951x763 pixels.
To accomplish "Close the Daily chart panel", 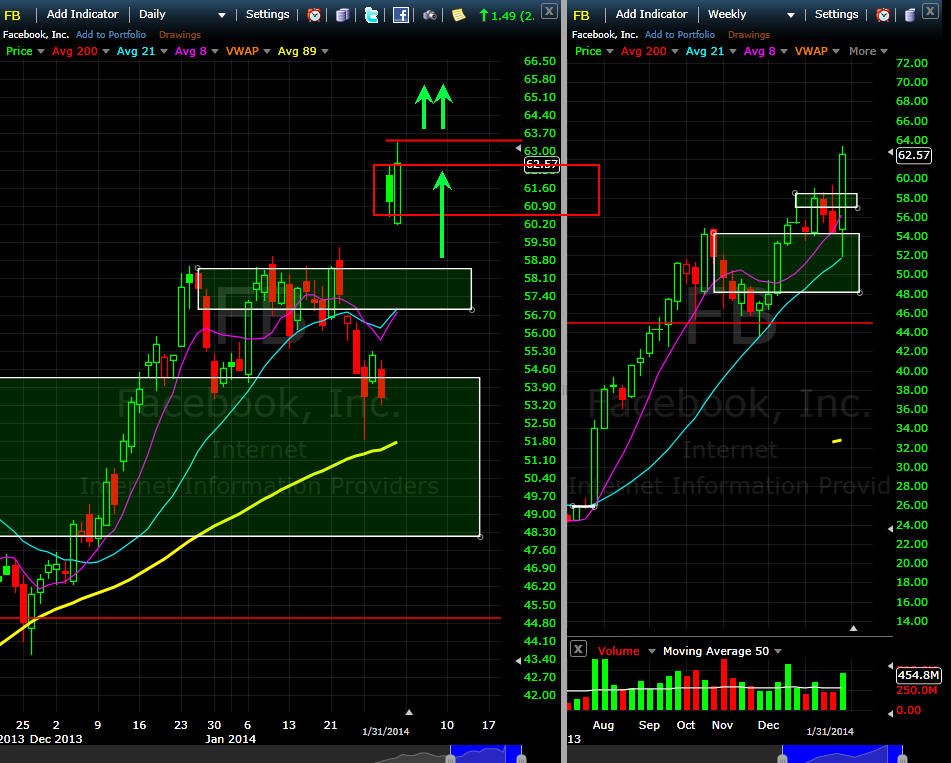I will 549,10.
